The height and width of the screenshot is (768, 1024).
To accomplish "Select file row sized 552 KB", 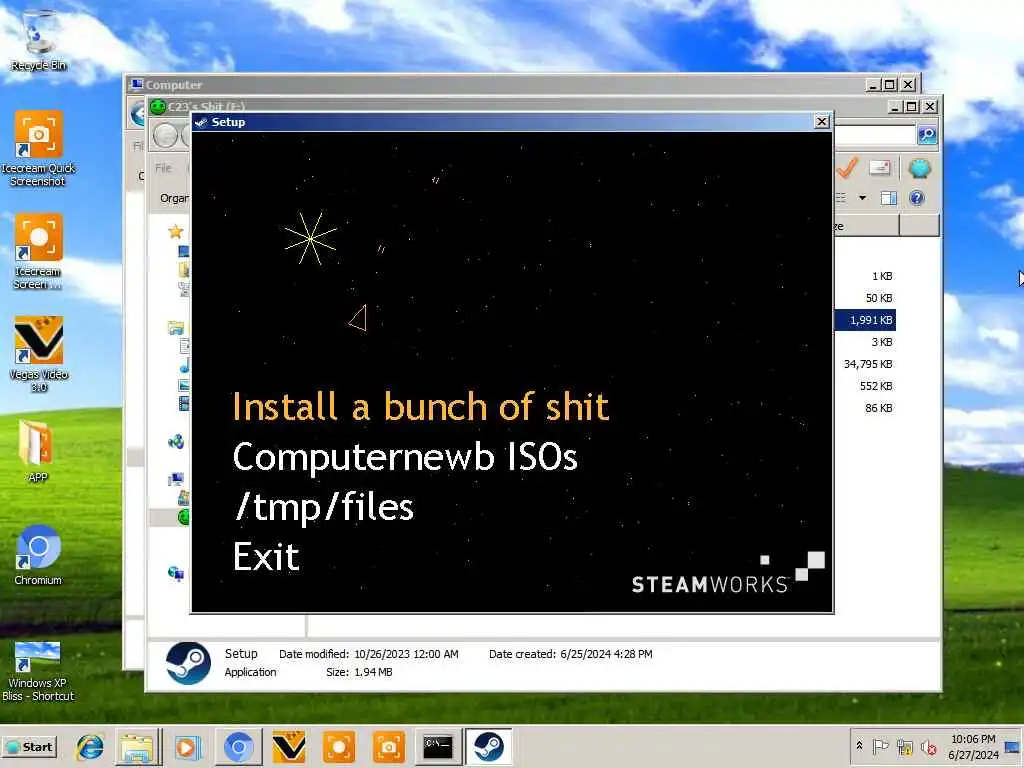I will click(x=876, y=386).
